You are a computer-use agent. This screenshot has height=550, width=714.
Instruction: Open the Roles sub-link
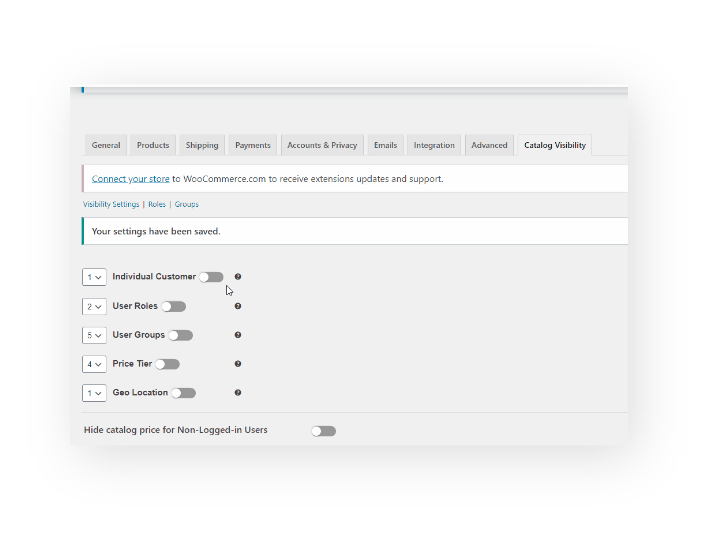[x=157, y=204]
